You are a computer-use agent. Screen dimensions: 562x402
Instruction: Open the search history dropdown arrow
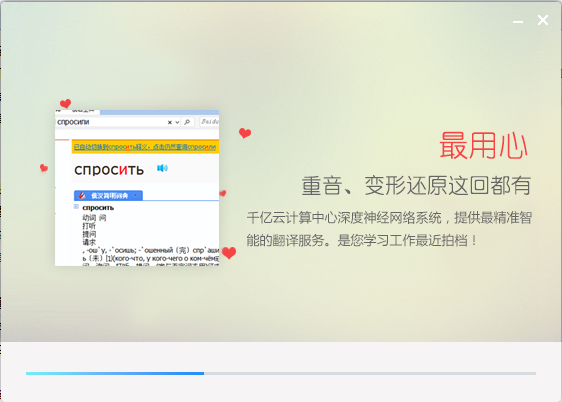click(177, 123)
